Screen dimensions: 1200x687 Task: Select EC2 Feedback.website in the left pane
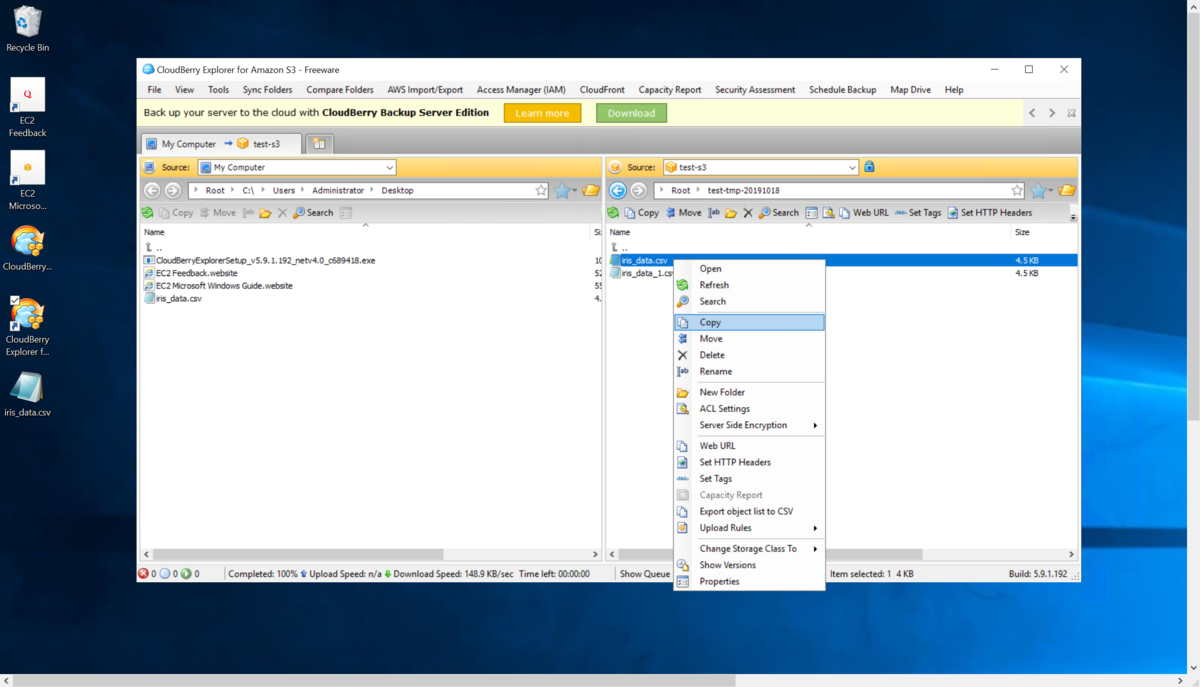coord(196,273)
